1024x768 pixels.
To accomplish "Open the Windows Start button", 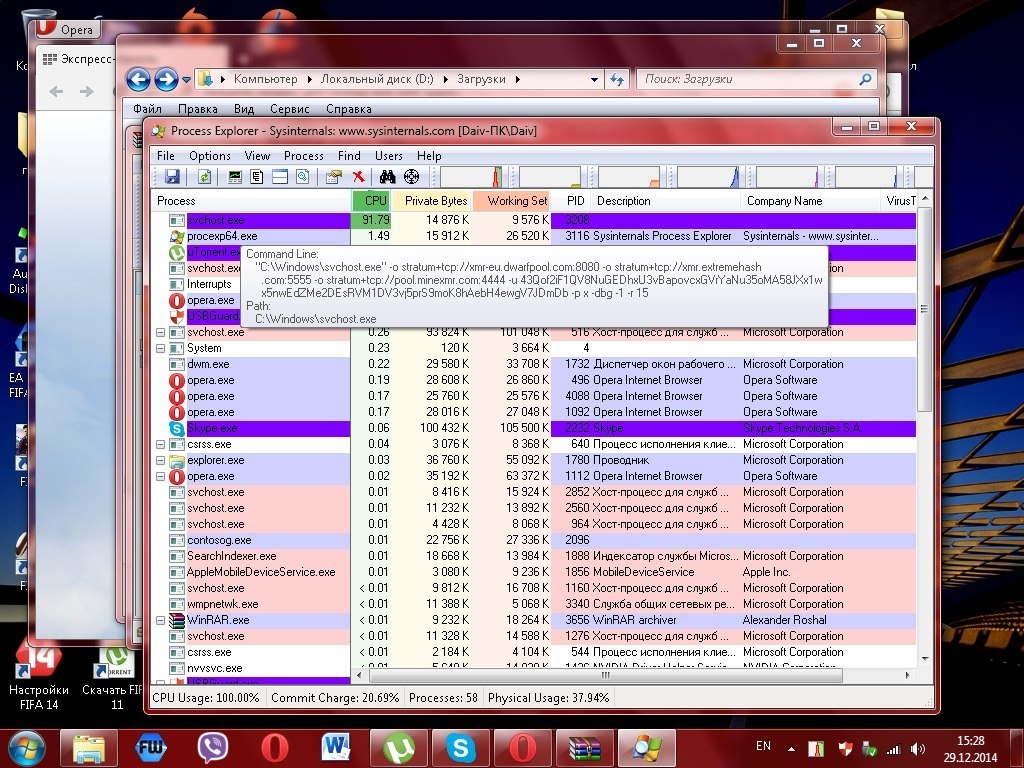I will (x=25, y=748).
